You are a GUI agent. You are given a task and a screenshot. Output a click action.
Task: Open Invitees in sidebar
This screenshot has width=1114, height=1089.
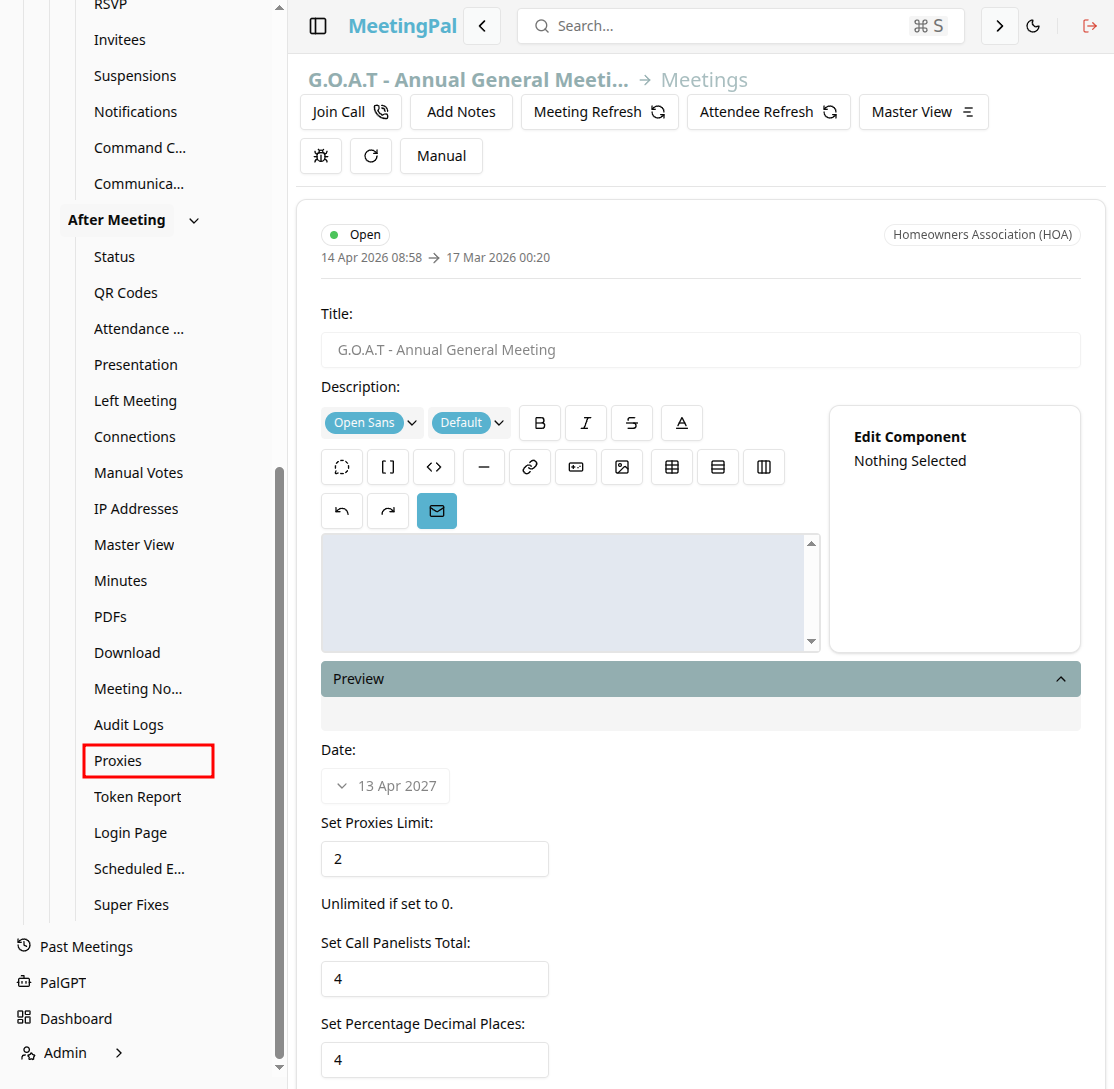click(119, 40)
